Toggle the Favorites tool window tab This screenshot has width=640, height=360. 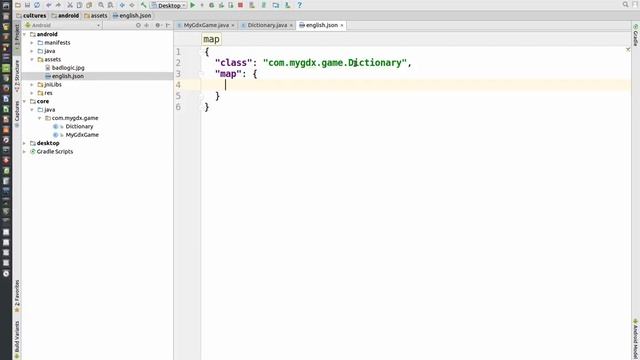[x=17, y=296]
